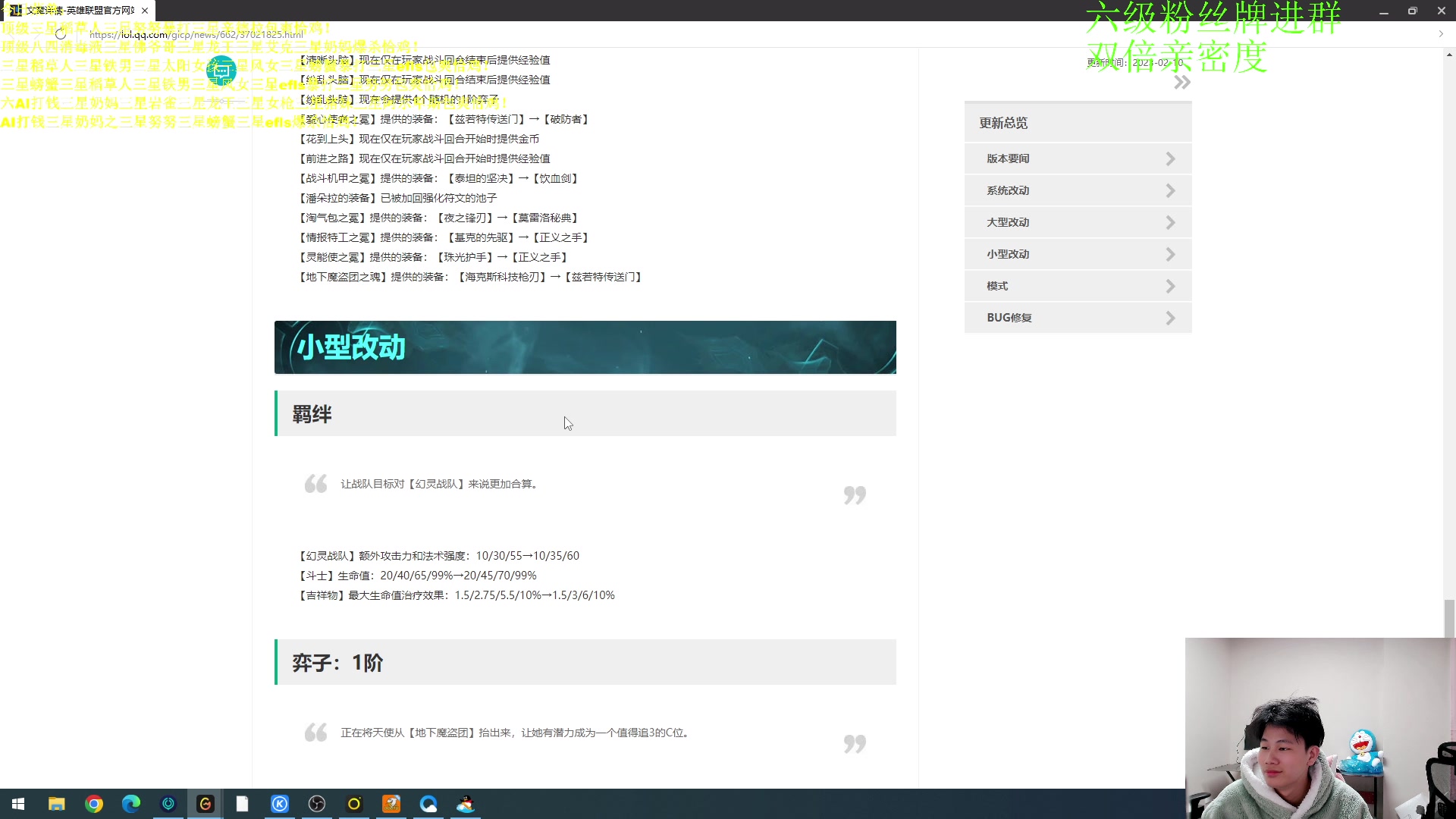Open File Explorer from the taskbar
The width and height of the screenshot is (1456, 819).
[56, 803]
